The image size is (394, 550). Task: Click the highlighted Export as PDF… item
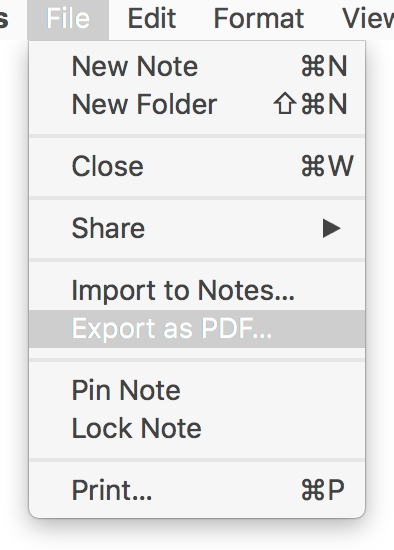tap(197, 329)
